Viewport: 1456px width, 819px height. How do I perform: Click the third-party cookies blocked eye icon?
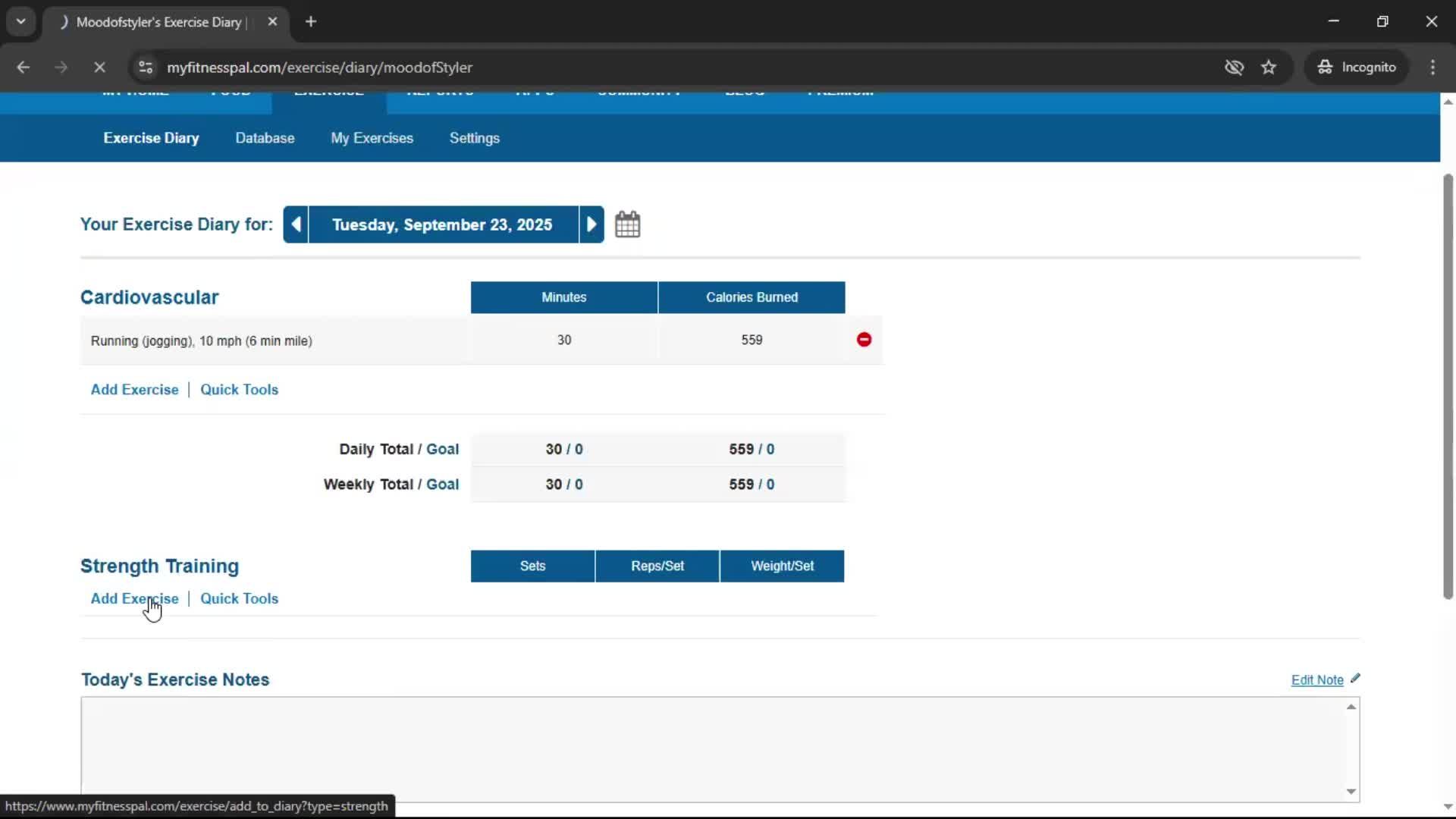coord(1234,67)
